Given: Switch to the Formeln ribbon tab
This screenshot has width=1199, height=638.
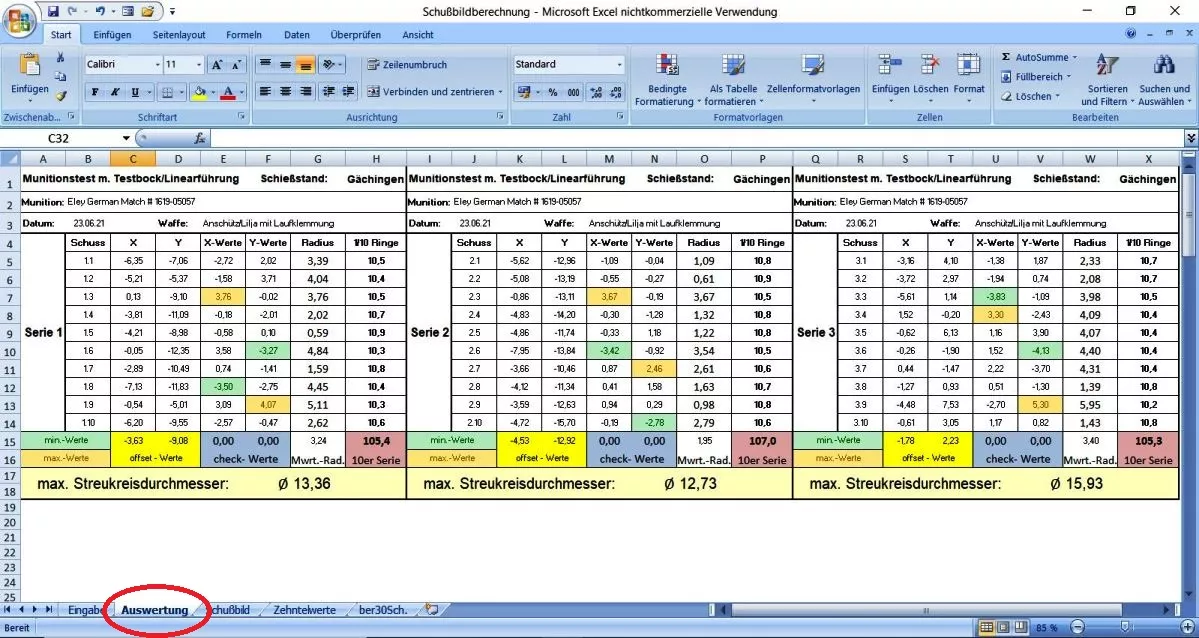Looking at the screenshot, I should click(x=244, y=34).
